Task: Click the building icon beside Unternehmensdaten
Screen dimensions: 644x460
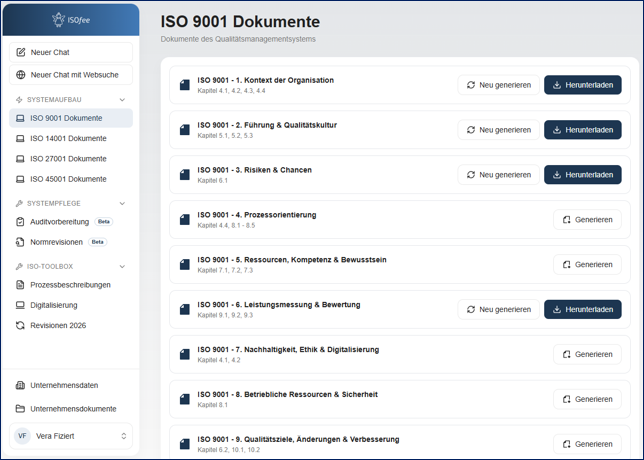Action: point(20,385)
